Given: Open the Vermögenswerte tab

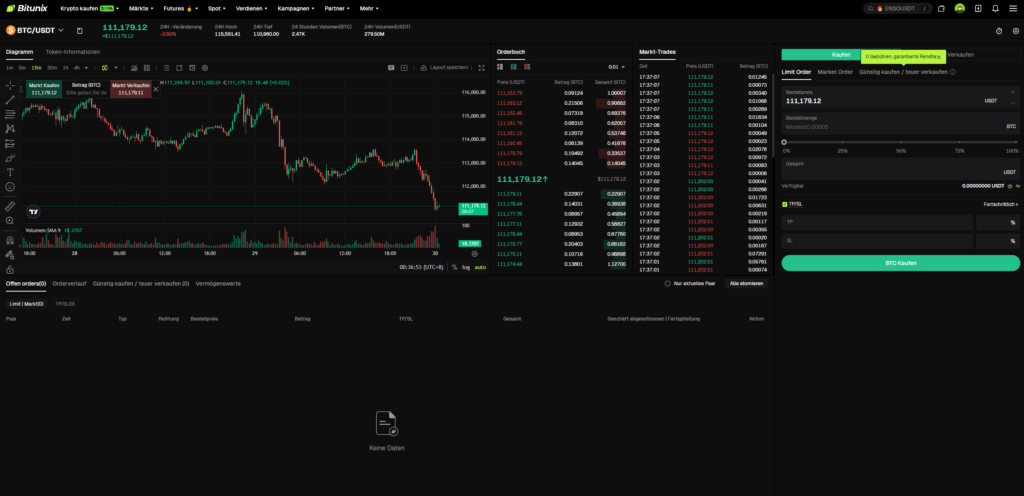Looking at the screenshot, I should [x=218, y=284].
